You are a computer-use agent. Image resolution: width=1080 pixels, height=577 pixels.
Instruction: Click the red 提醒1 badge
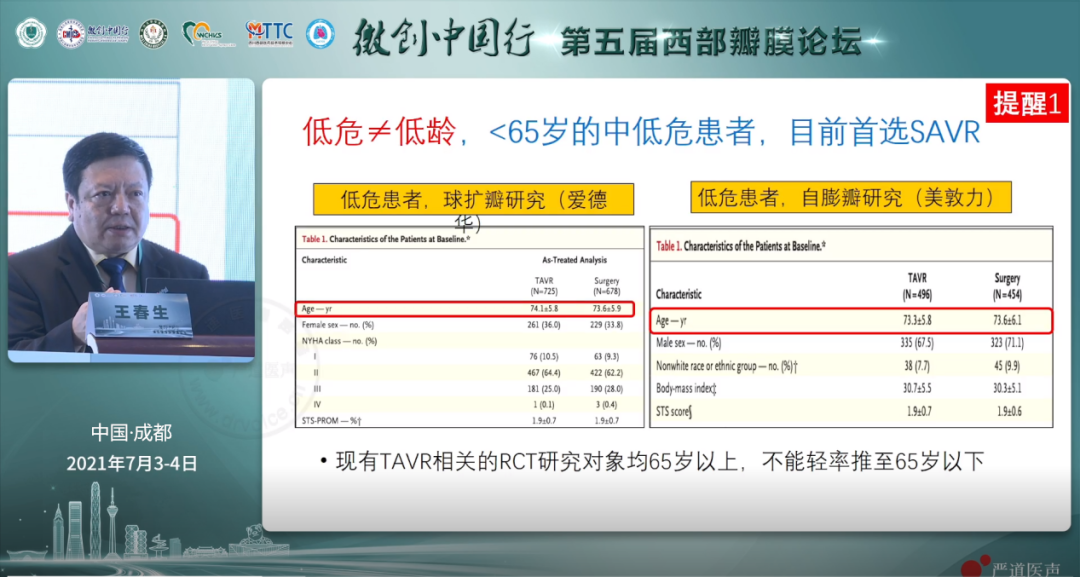click(x=1027, y=103)
